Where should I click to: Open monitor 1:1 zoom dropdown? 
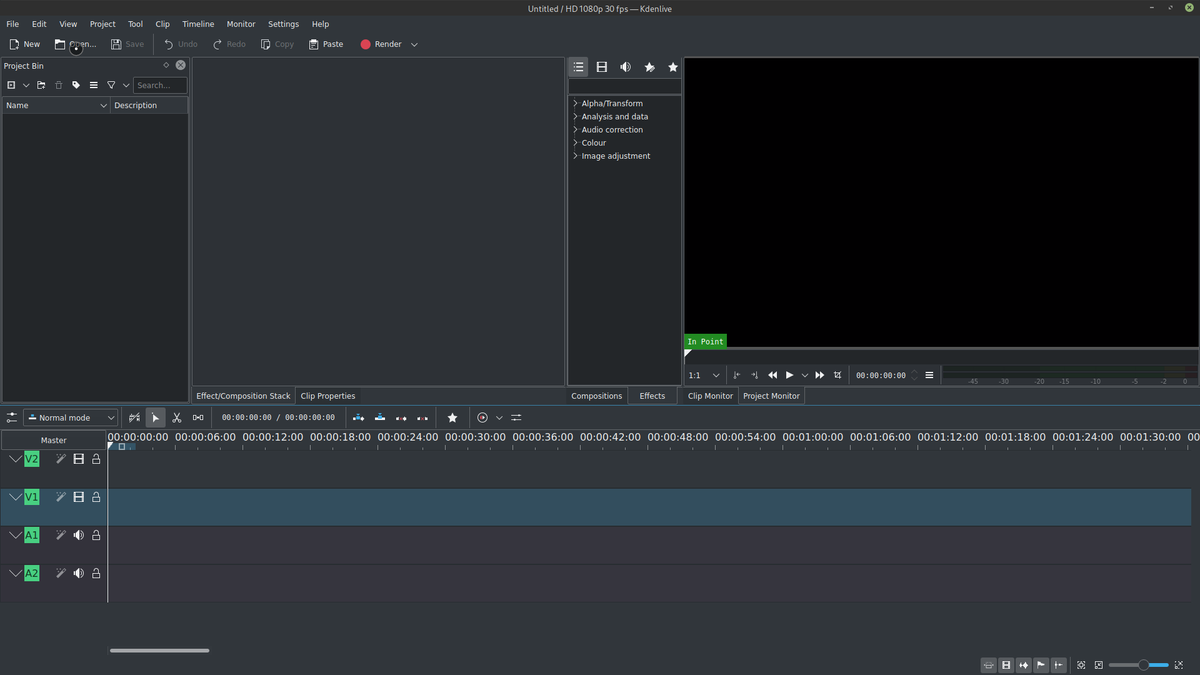[x=704, y=375]
